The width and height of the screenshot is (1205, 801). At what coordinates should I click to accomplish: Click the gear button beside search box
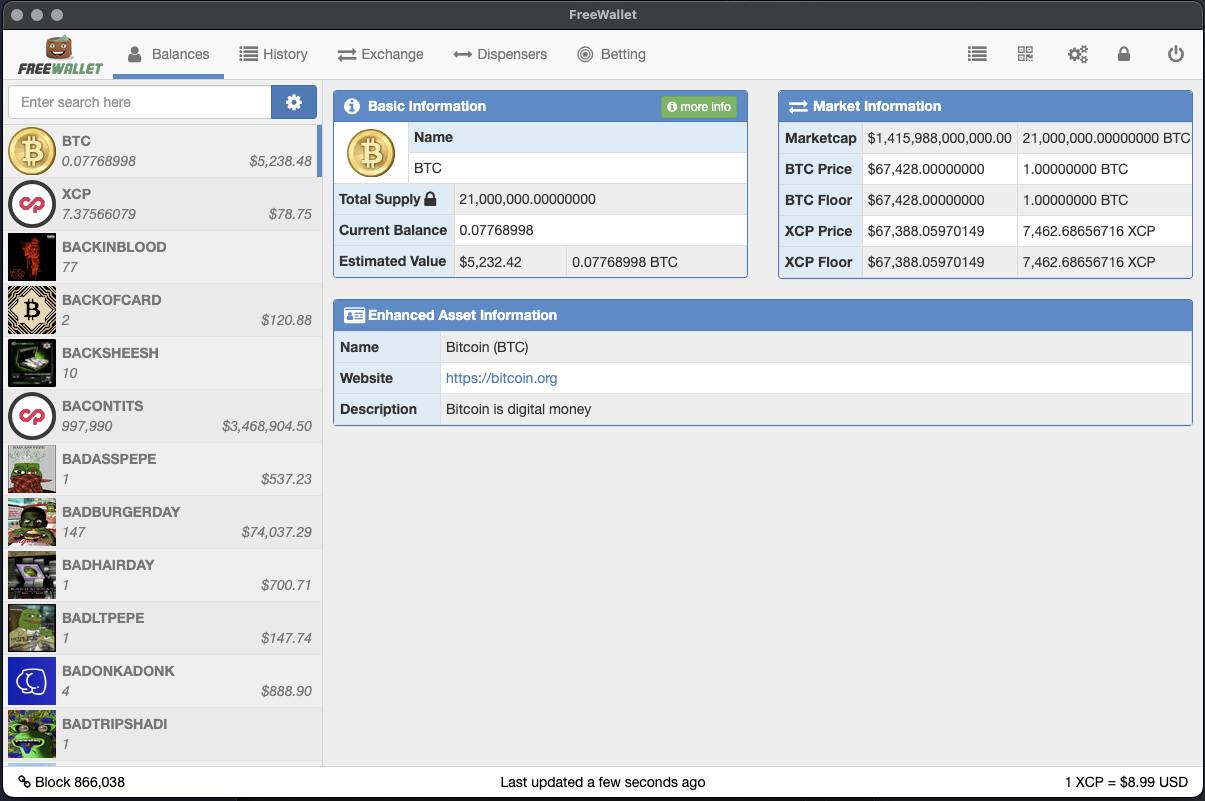294,102
